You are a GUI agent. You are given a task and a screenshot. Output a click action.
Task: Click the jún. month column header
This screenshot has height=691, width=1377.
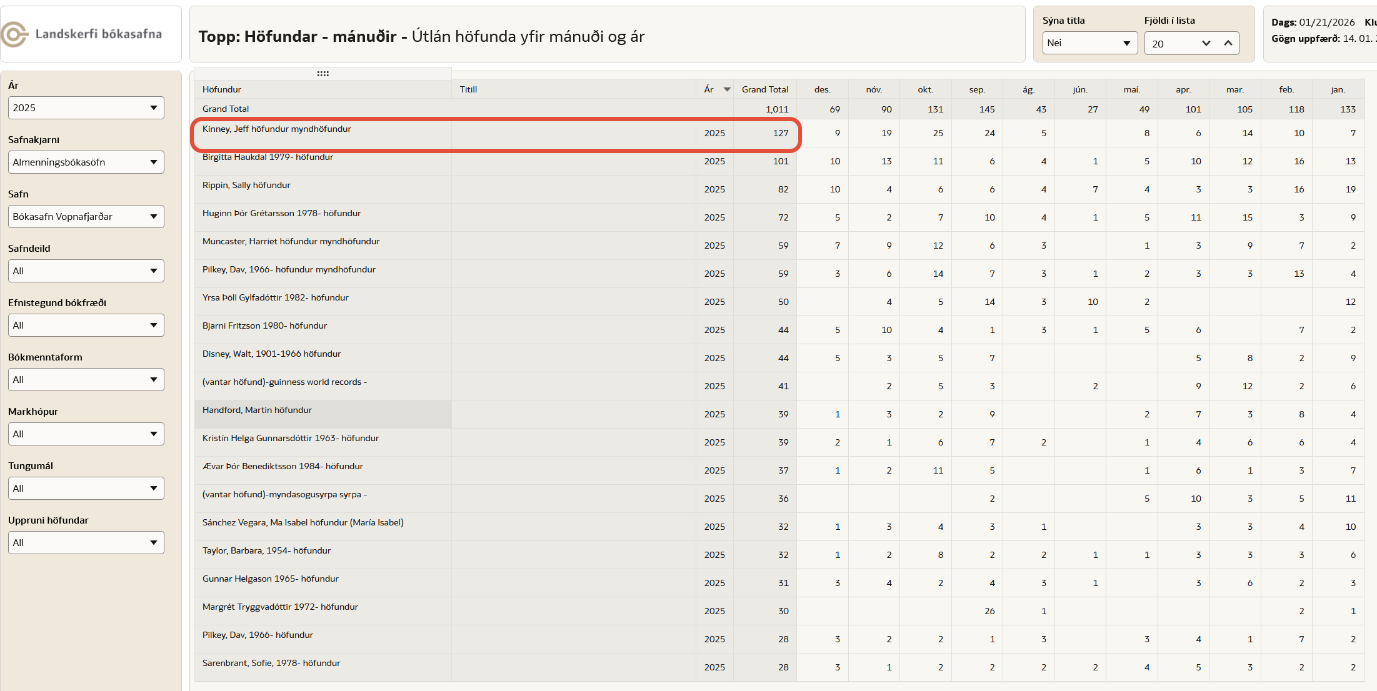click(x=1080, y=89)
